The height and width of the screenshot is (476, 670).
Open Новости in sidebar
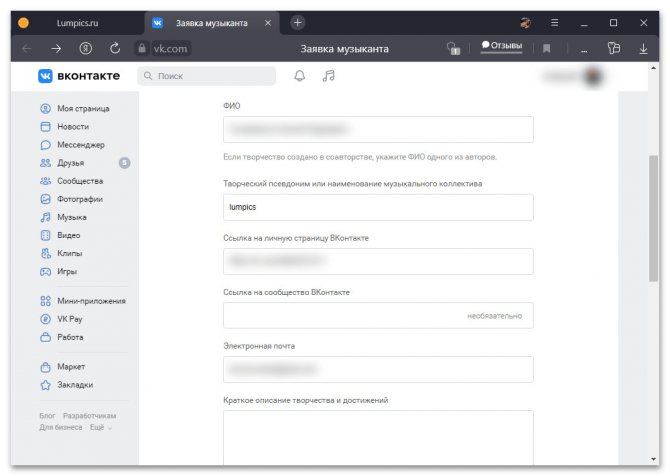click(x=65, y=126)
